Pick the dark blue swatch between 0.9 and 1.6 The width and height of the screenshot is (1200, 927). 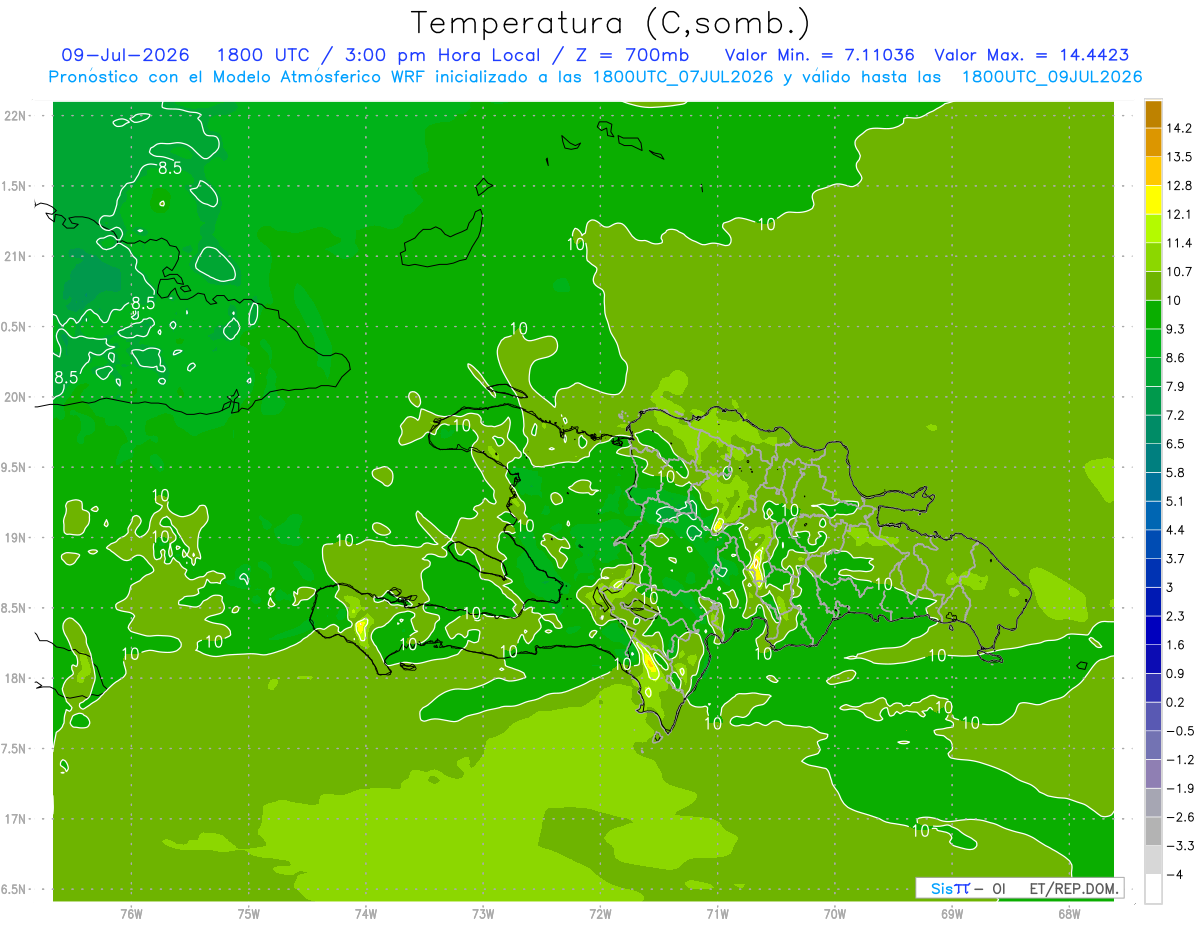tap(1153, 659)
